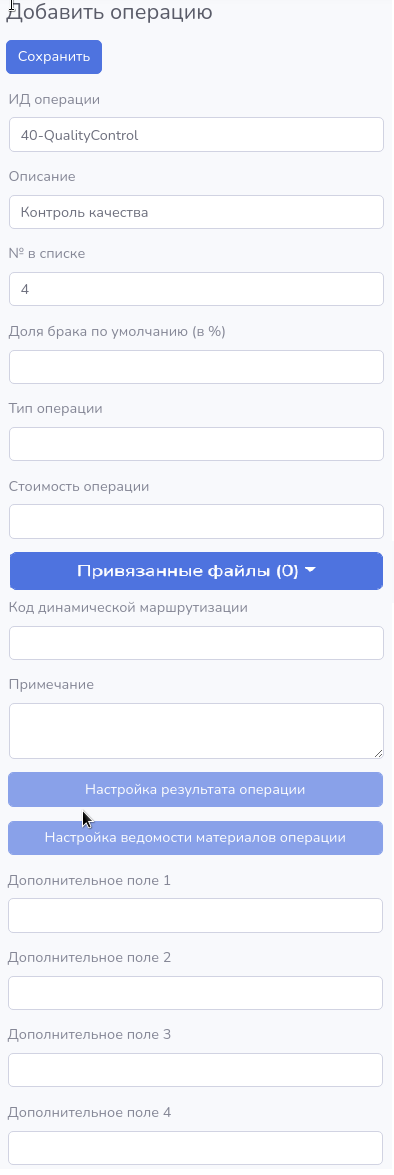Screen dimensions: 394x1175
Task: Select the Дополнительное поле 2 input
Action: pos(196,993)
